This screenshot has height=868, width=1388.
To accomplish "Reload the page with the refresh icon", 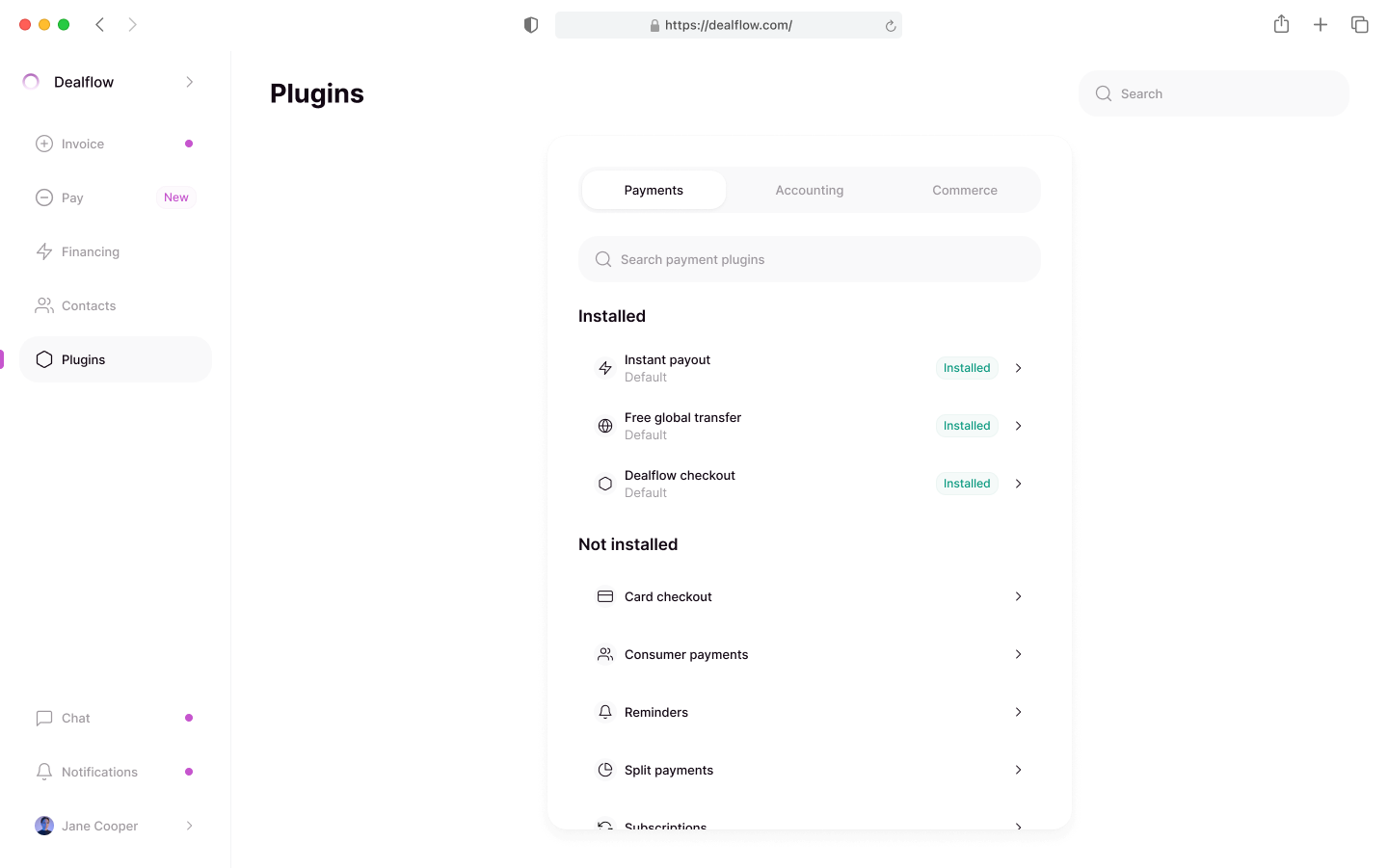I will click(891, 26).
